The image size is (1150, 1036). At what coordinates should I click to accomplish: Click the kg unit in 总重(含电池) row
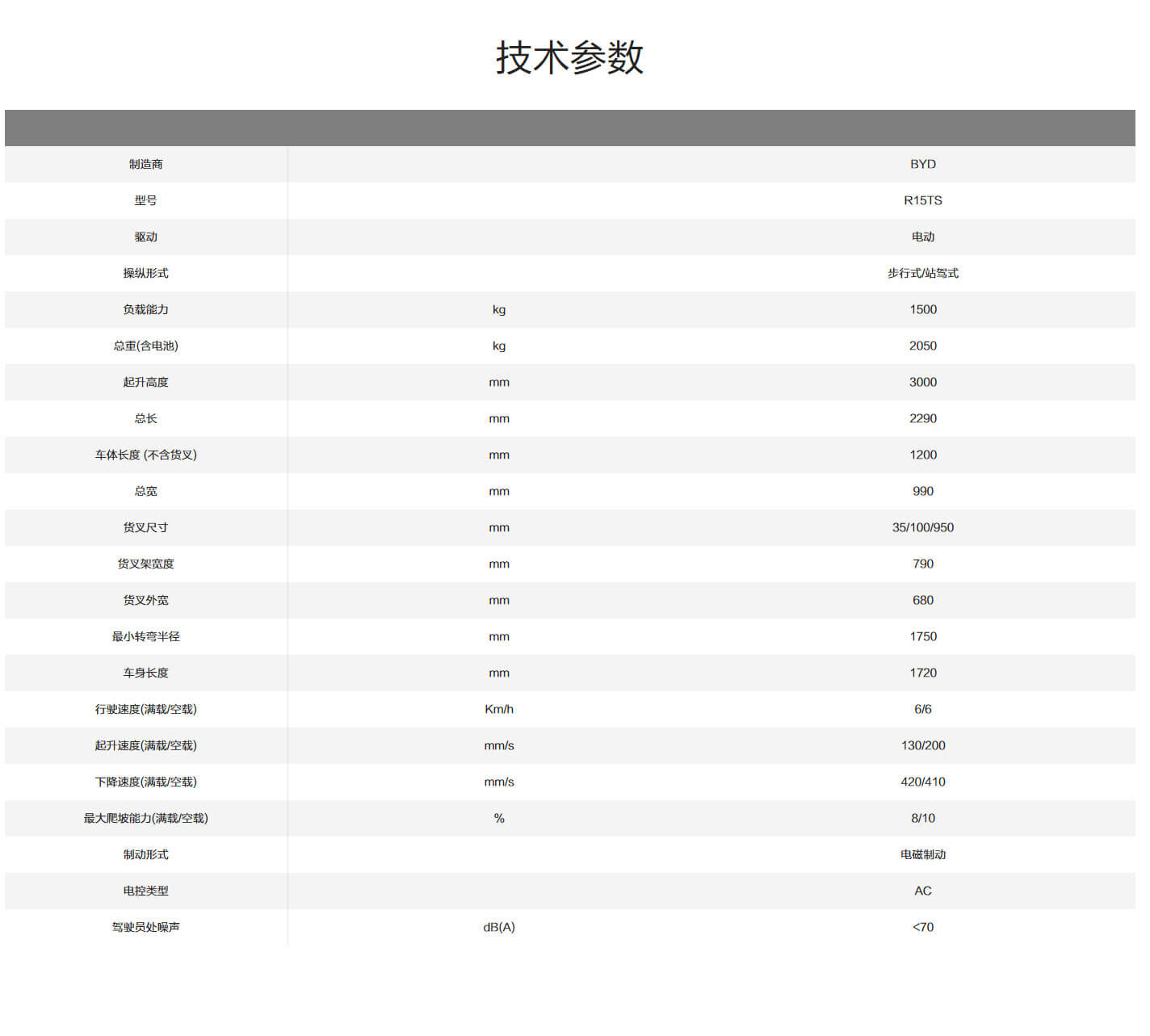click(498, 346)
